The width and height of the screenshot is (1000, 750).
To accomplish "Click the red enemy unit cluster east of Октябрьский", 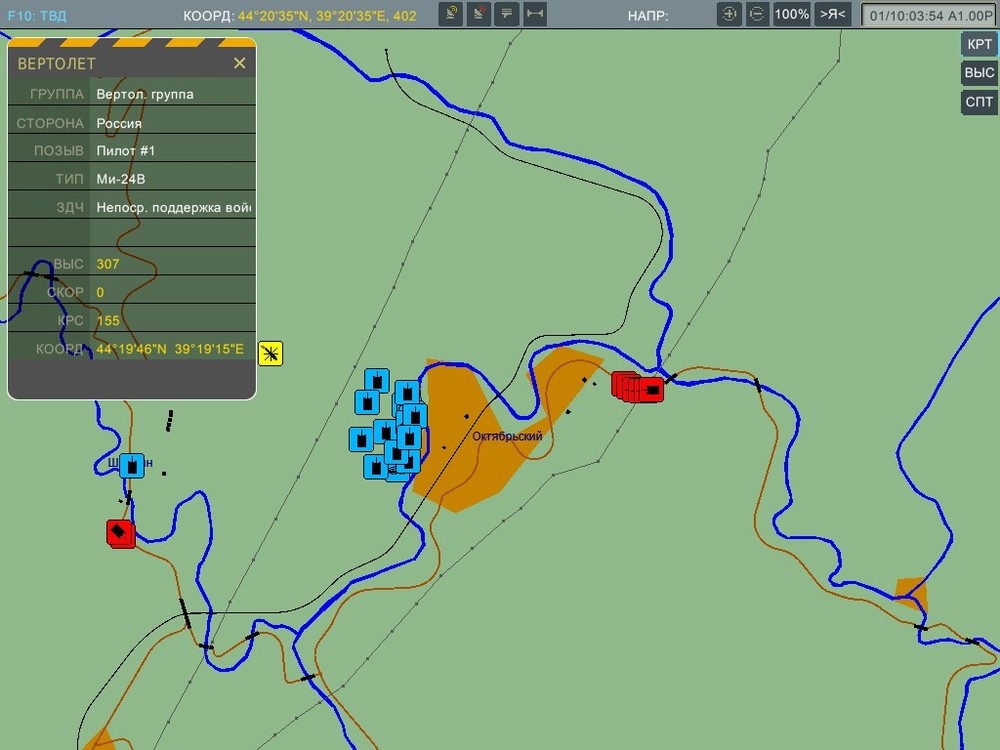I will [637, 385].
